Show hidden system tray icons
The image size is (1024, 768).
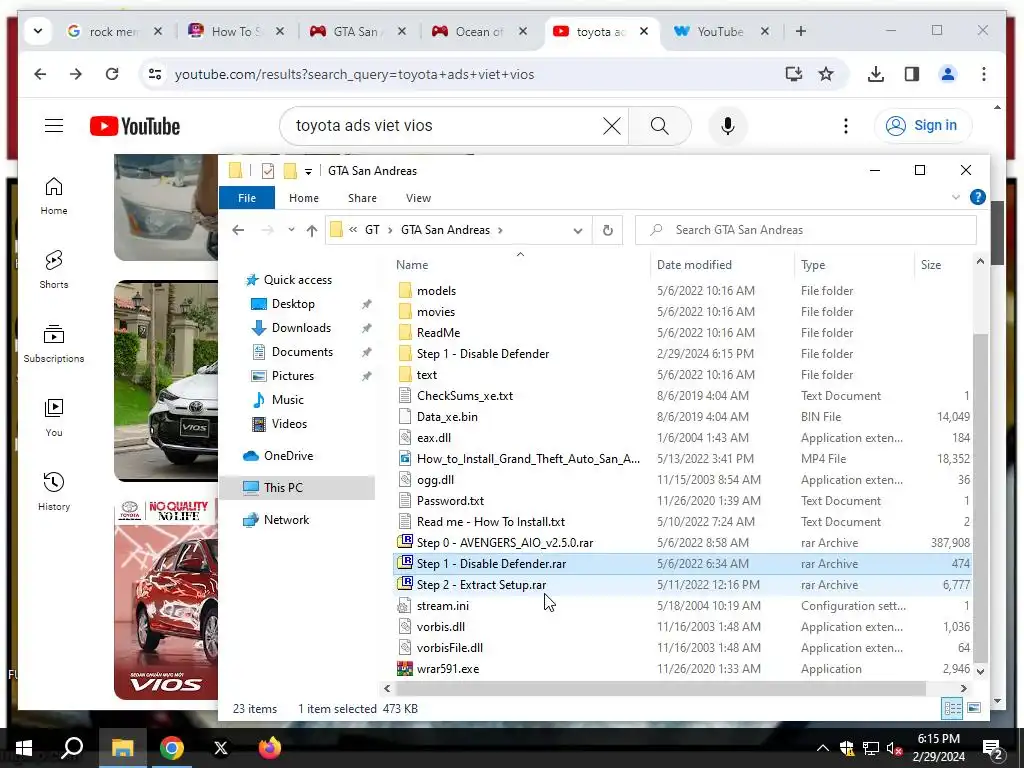pyautogui.click(x=823, y=748)
